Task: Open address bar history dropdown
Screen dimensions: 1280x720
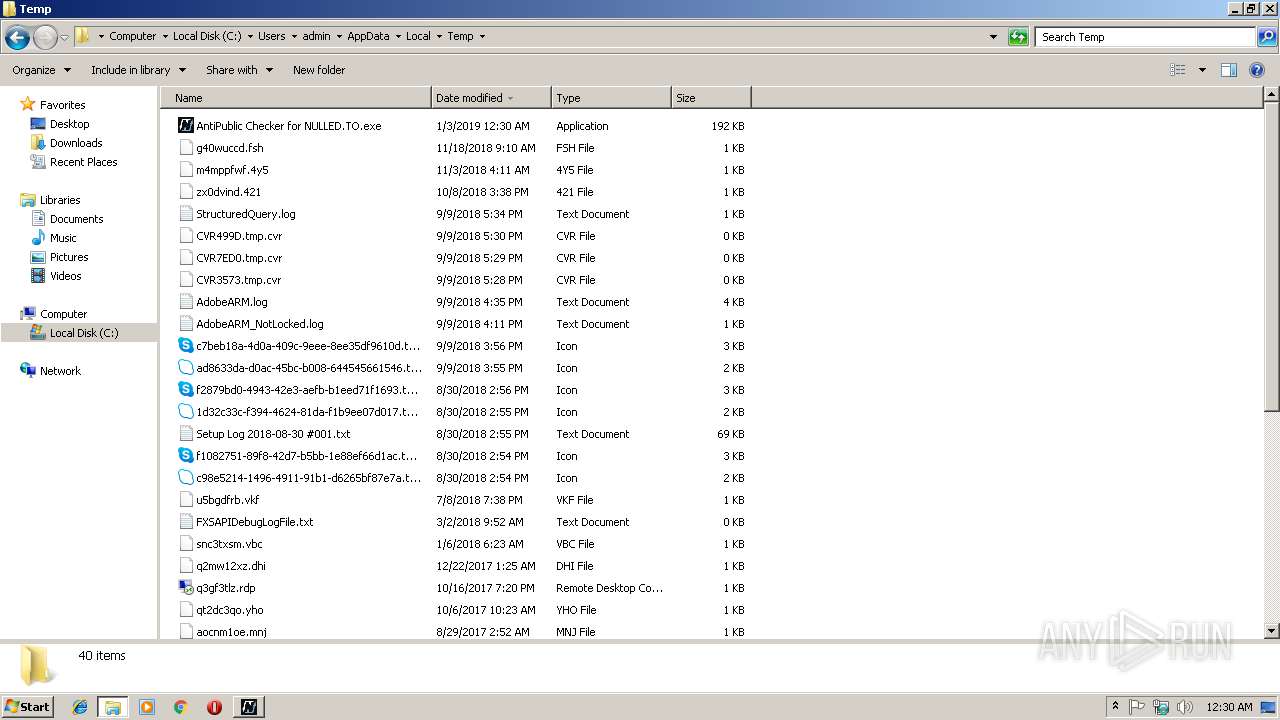Action: click(993, 37)
